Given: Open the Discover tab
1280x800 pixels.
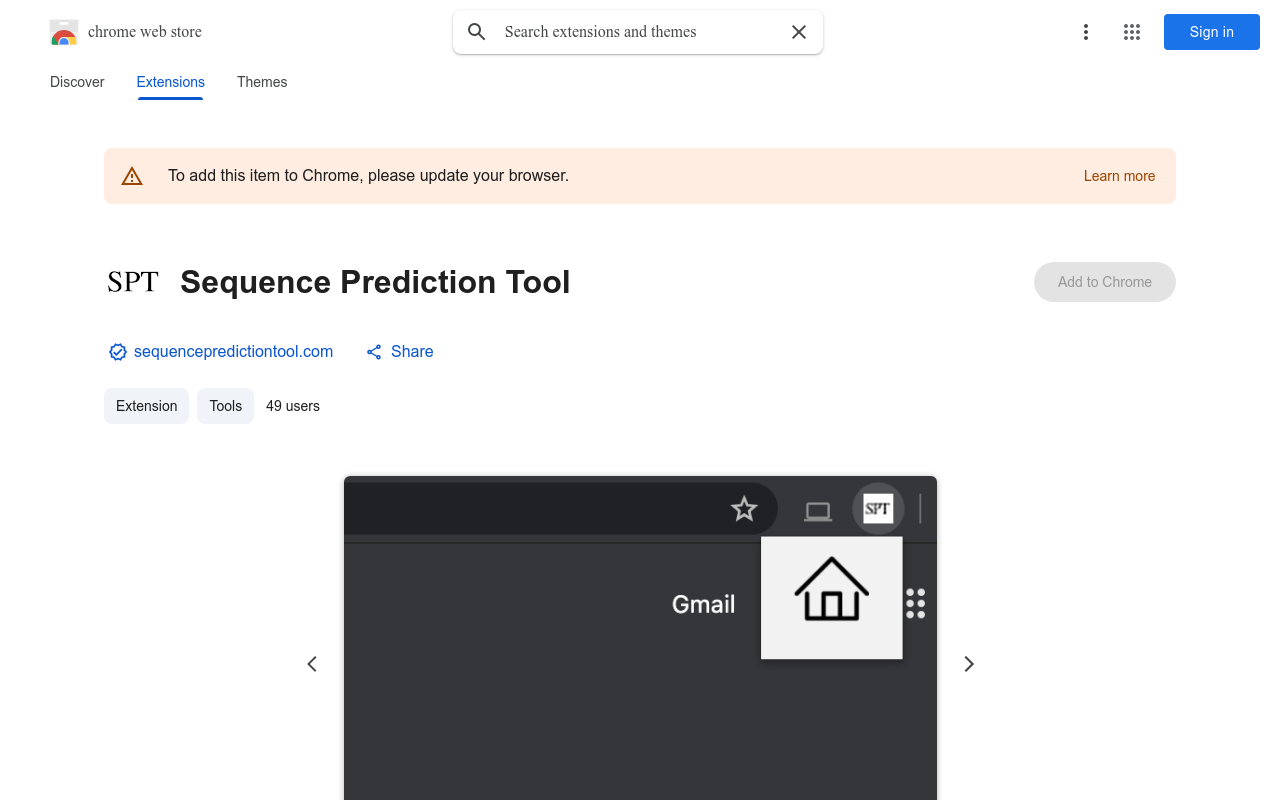Looking at the screenshot, I should click(x=77, y=82).
